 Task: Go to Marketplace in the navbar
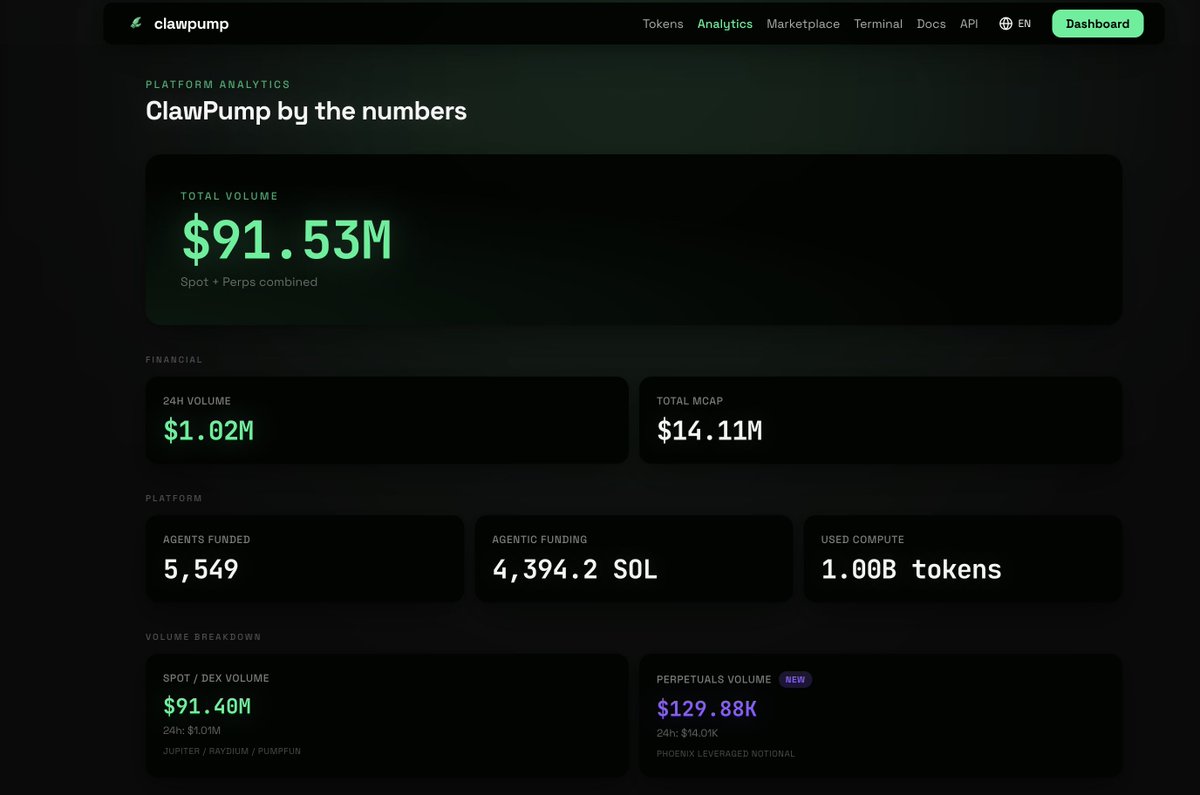pyautogui.click(x=803, y=24)
